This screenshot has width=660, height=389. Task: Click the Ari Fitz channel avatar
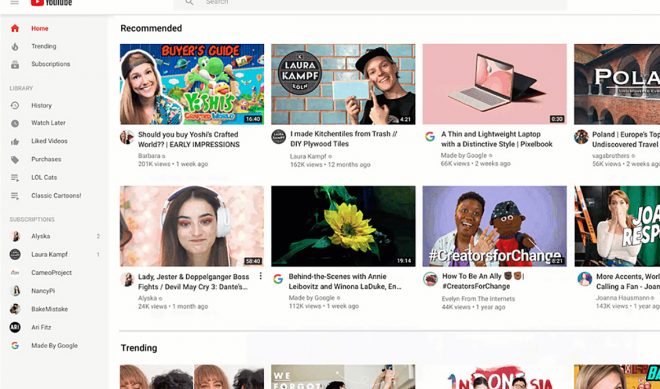coord(15,327)
